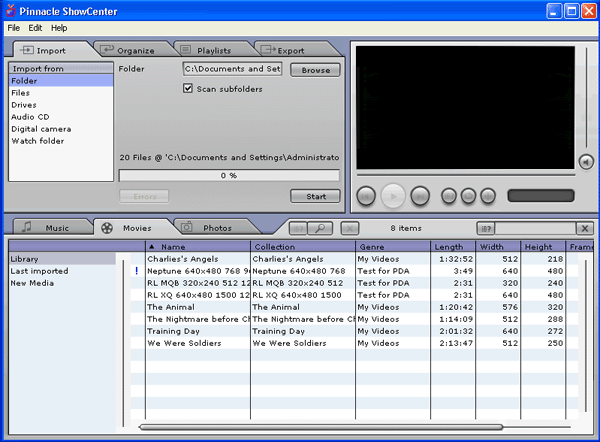Select the We Were Soldiers movie

[x=354, y=343]
